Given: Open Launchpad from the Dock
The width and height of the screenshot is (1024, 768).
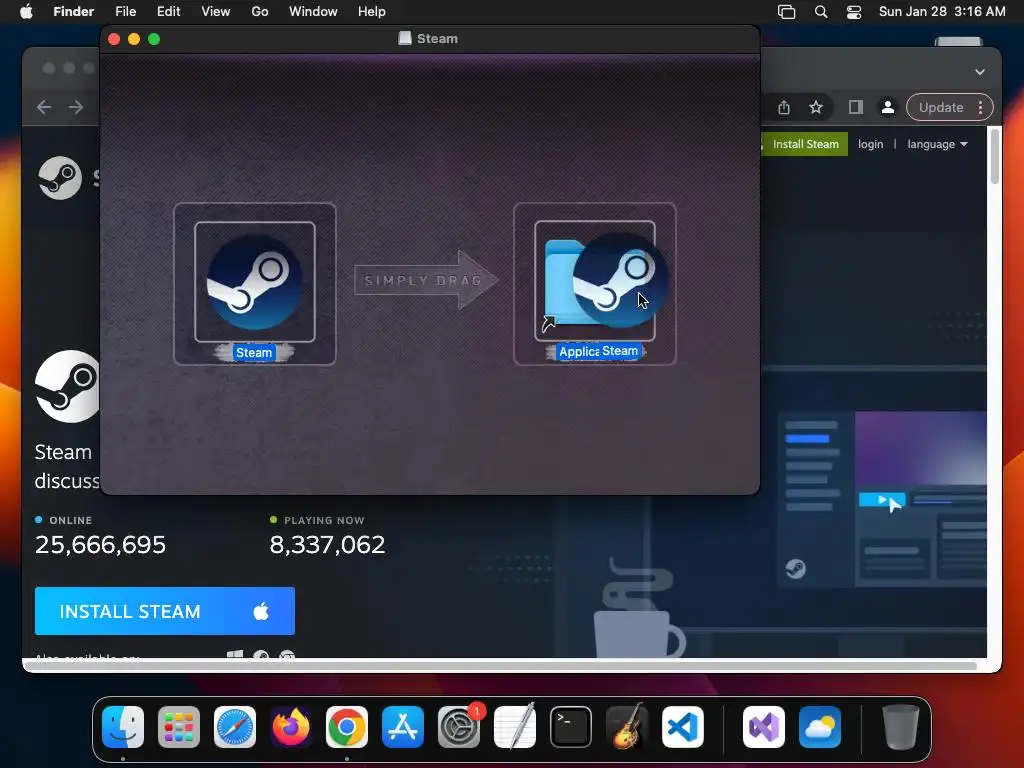Looking at the screenshot, I should 178,727.
